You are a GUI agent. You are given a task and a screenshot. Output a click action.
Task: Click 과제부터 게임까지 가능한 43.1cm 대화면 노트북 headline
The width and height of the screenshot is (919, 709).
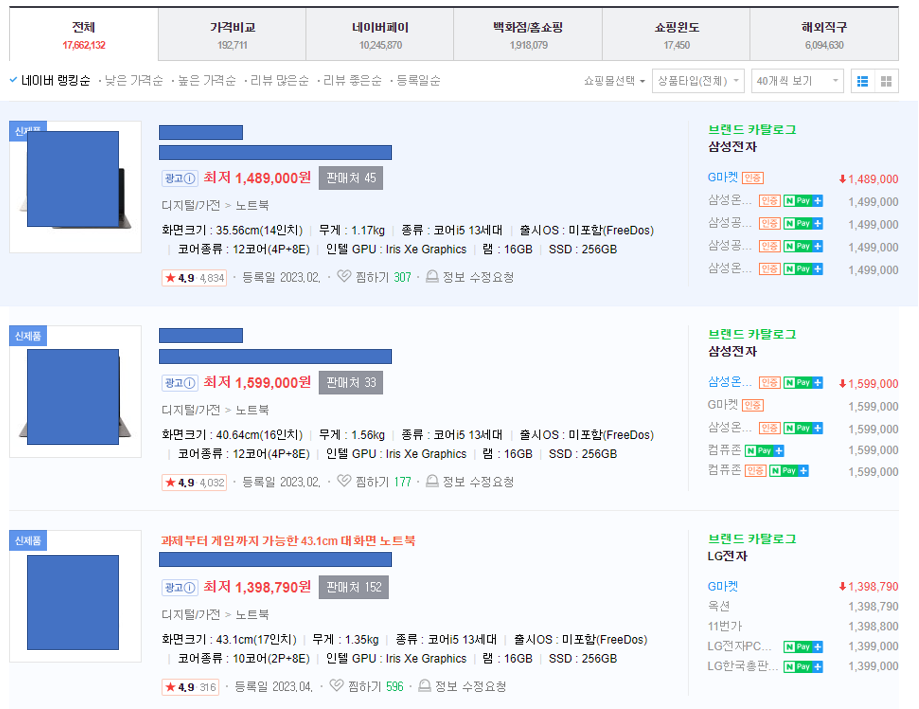coord(288,541)
